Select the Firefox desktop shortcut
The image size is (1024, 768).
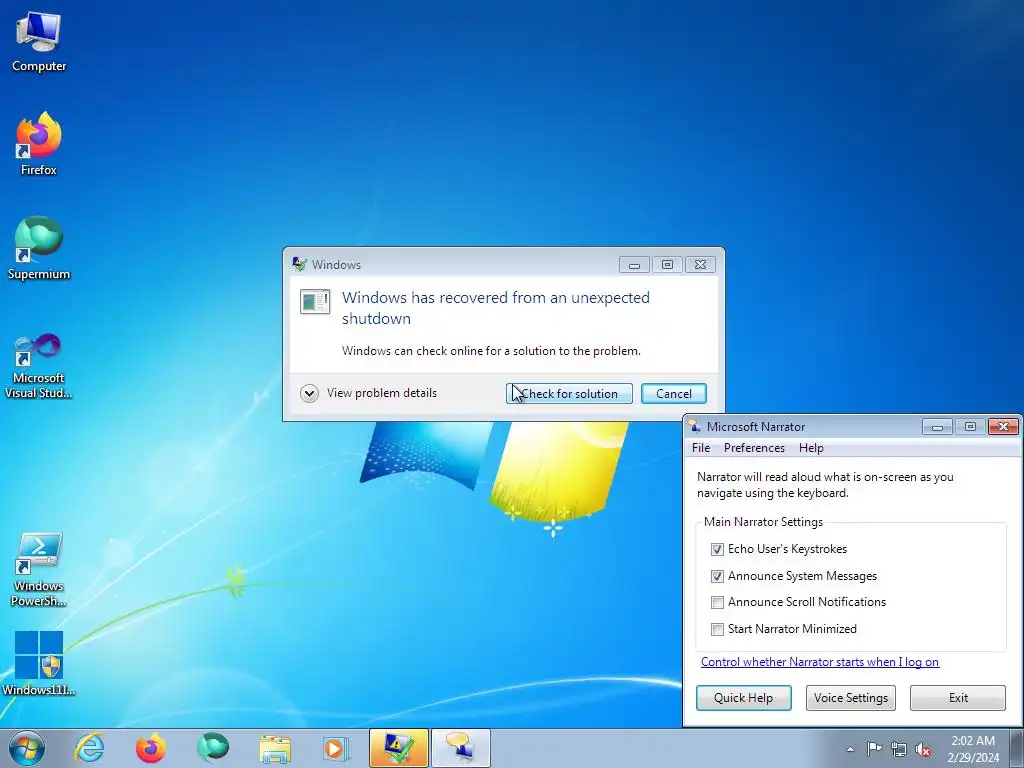click(39, 144)
